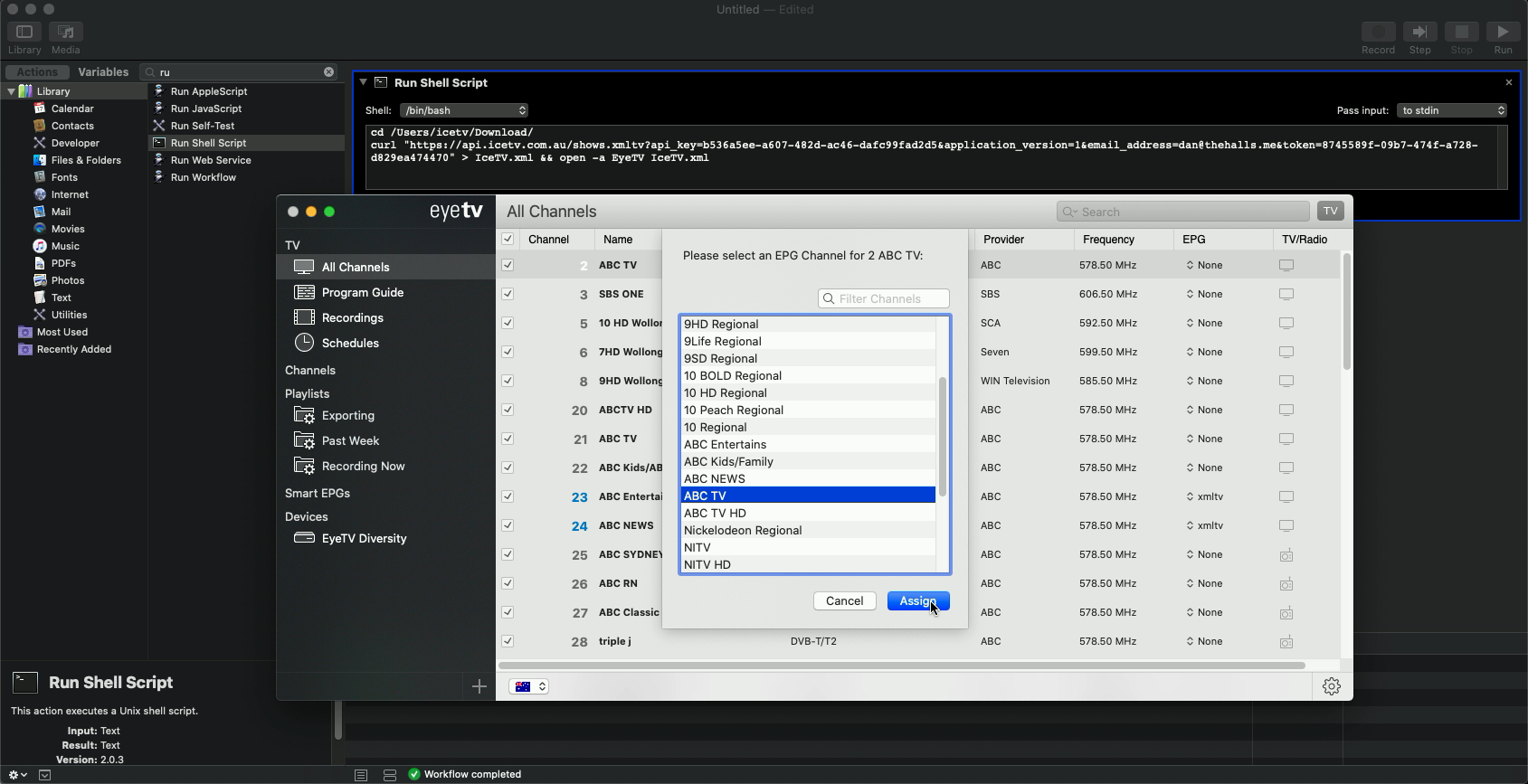
Task: Open Files & Folders library category
Action: click(86, 160)
